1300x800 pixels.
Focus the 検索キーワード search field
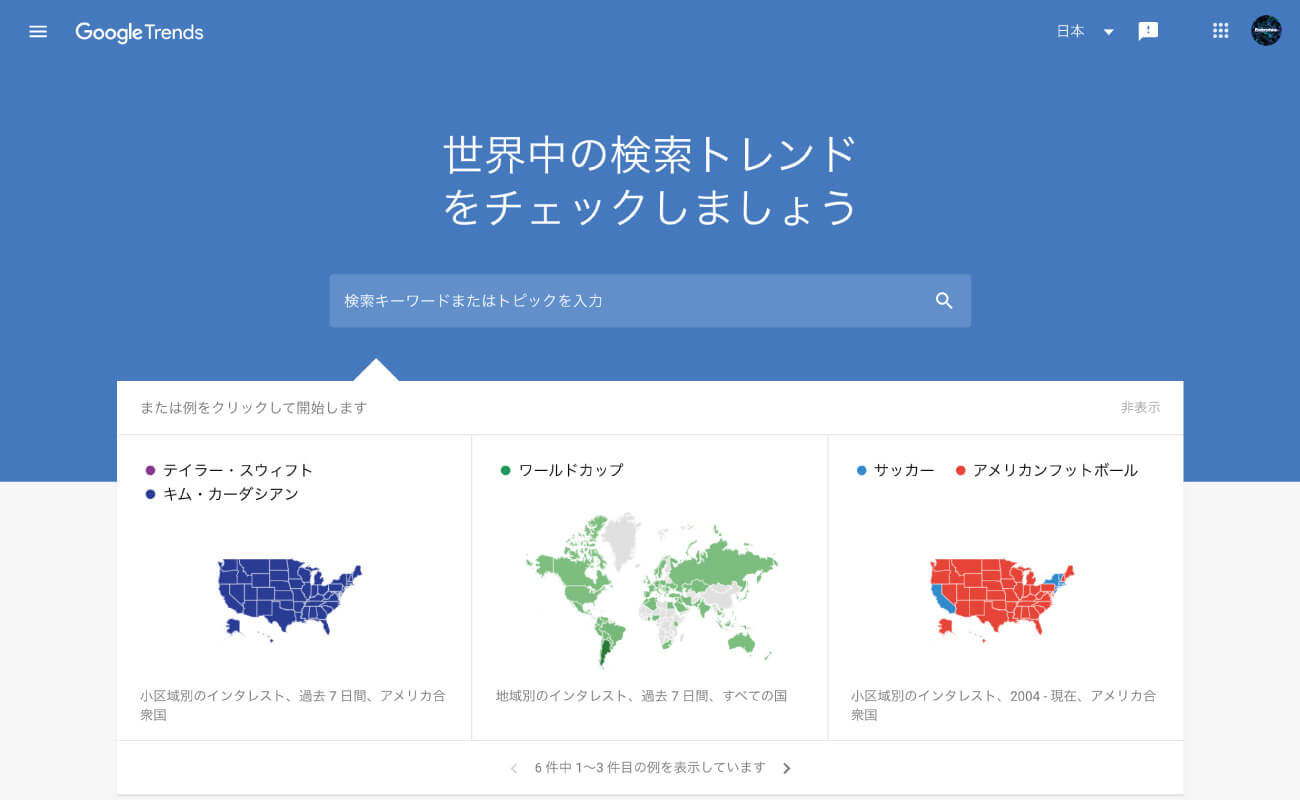coord(650,301)
